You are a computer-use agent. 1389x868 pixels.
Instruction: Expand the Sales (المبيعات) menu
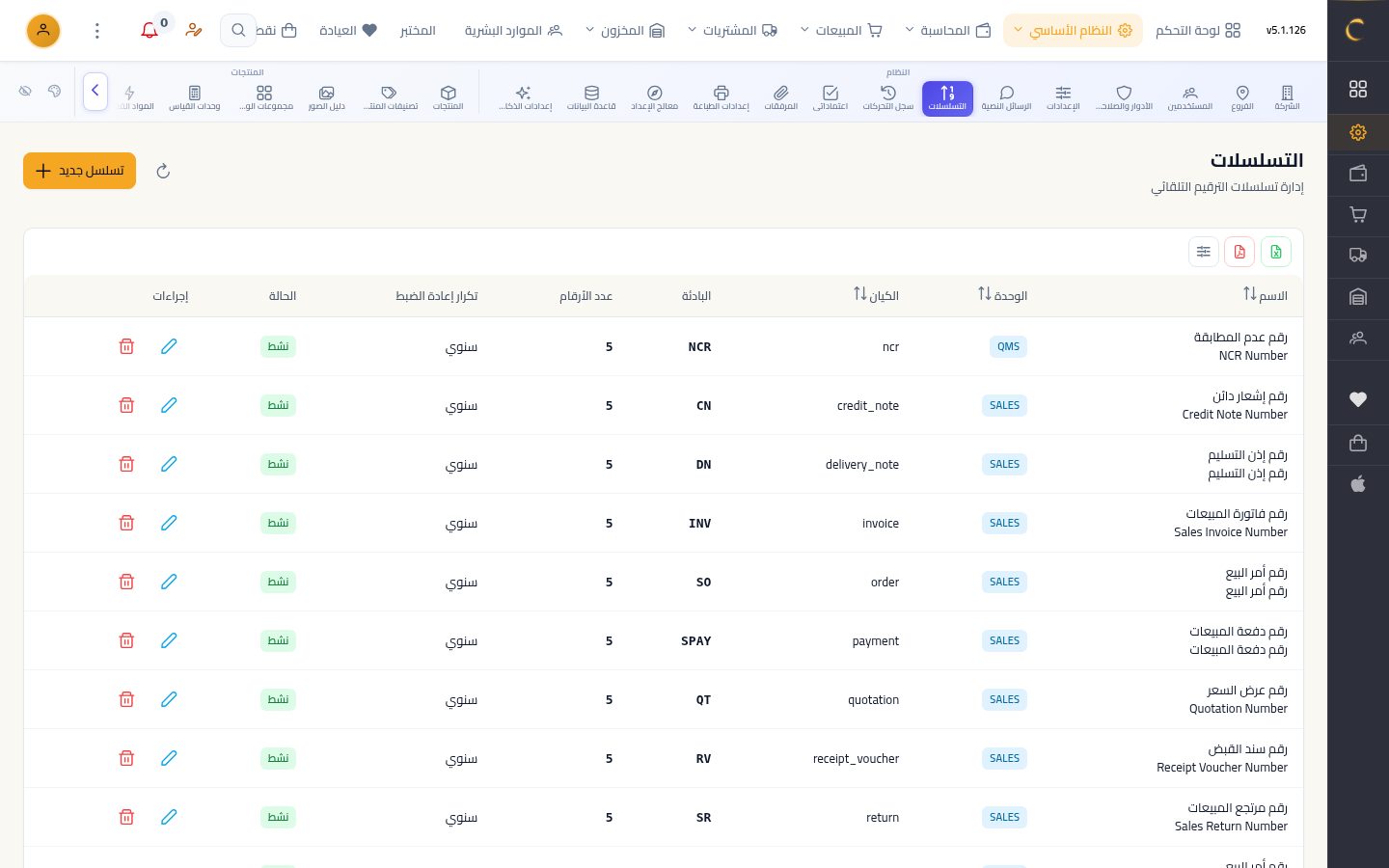coord(841,31)
